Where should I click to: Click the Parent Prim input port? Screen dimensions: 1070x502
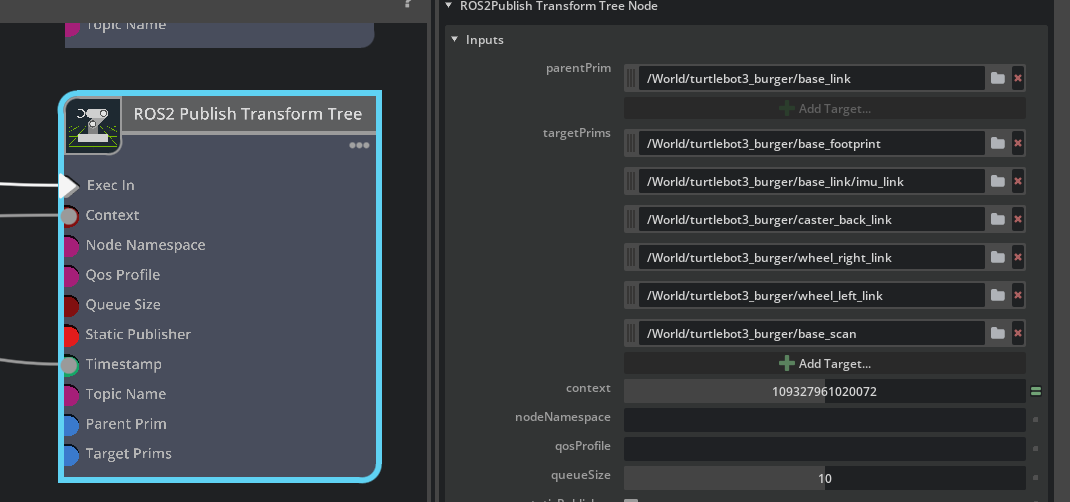coord(70,425)
